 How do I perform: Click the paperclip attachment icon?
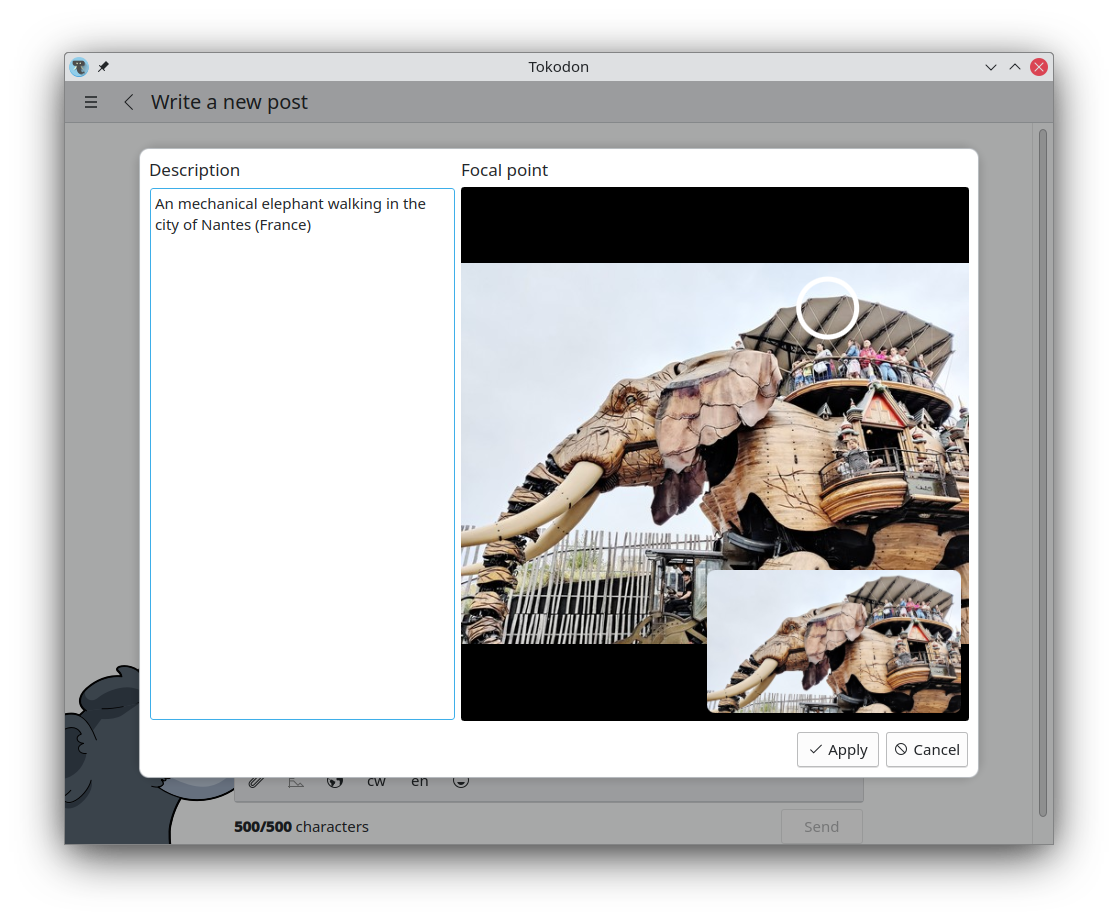[256, 782]
